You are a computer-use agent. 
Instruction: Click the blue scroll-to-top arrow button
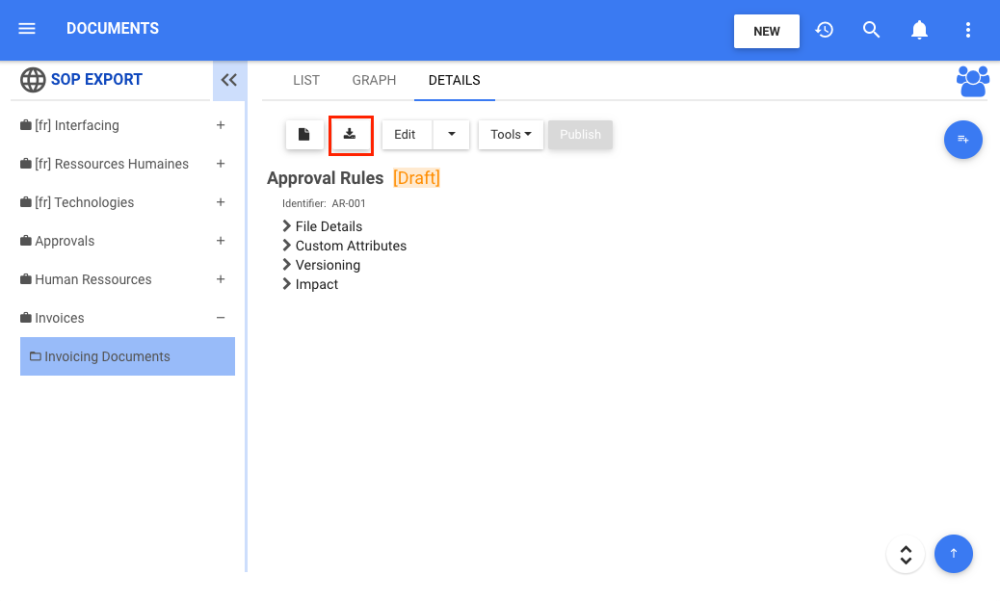point(953,553)
